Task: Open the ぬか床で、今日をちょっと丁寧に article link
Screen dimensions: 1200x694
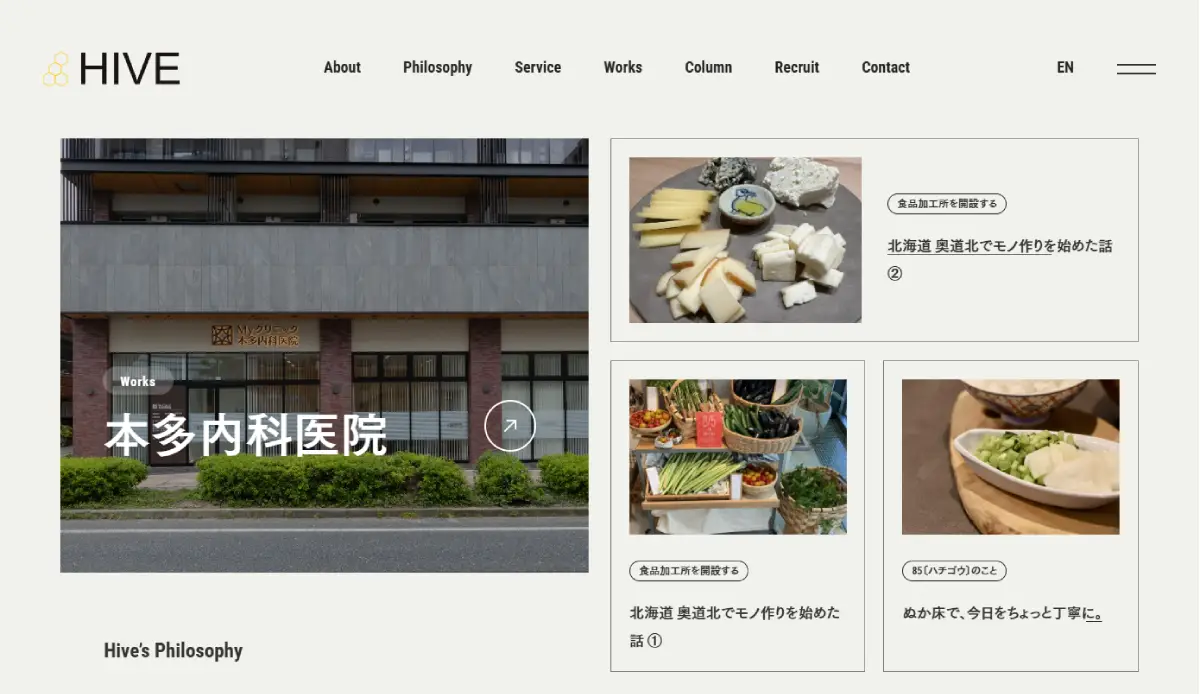Action: (x=1001, y=613)
